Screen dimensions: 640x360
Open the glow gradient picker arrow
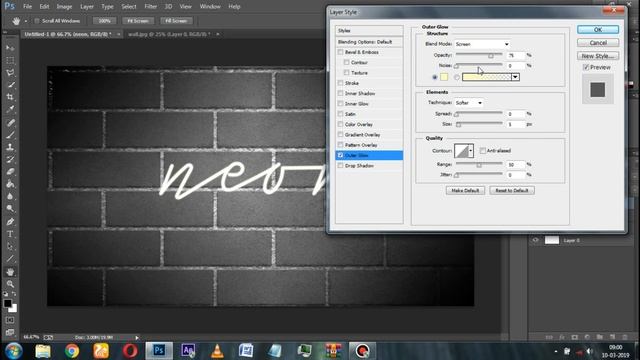(x=516, y=77)
